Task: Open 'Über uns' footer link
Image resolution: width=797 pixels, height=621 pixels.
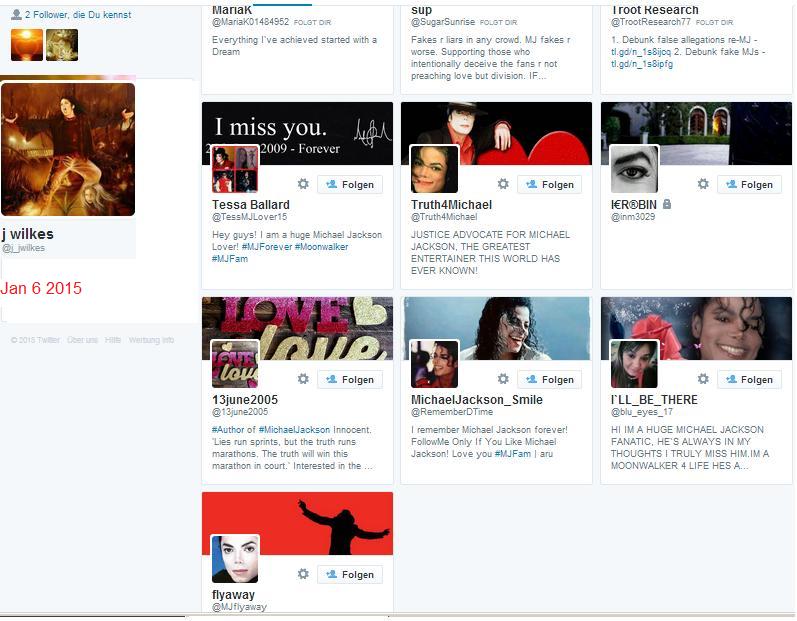Action: coord(82,340)
